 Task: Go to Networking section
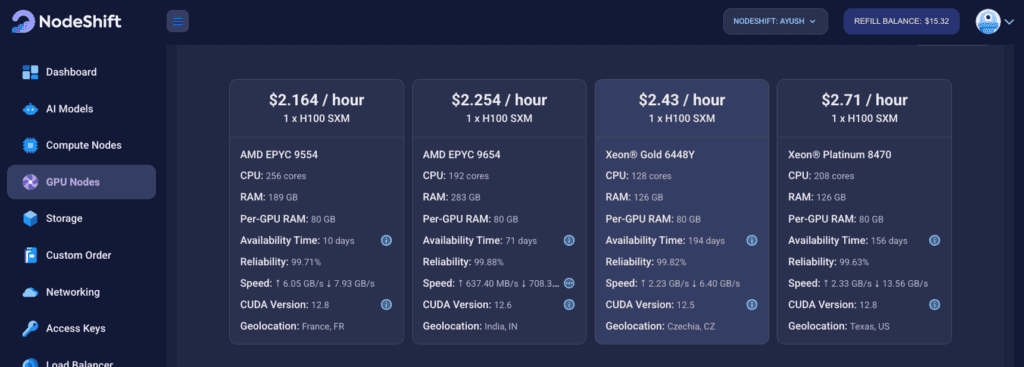click(82, 292)
